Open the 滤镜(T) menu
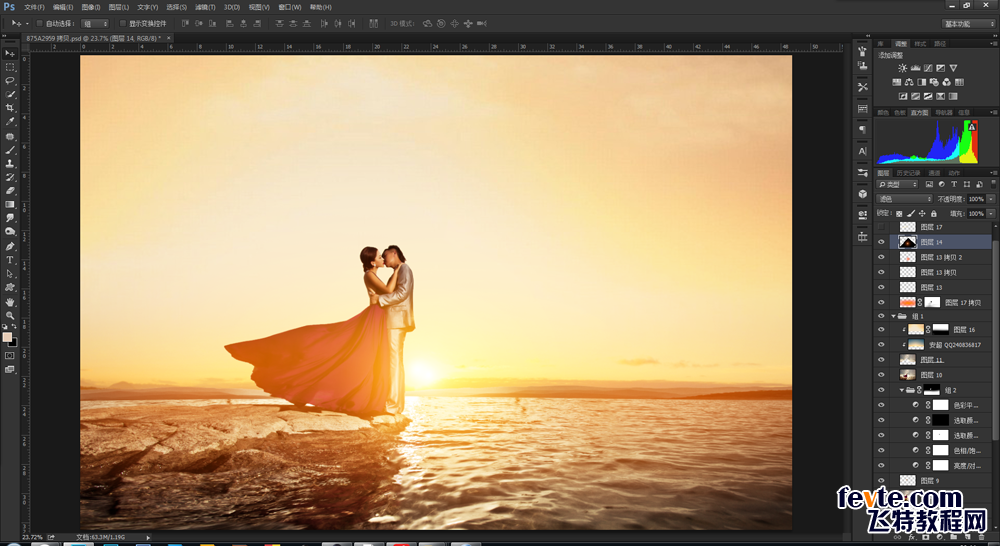The height and width of the screenshot is (546, 1000). coord(205,7)
